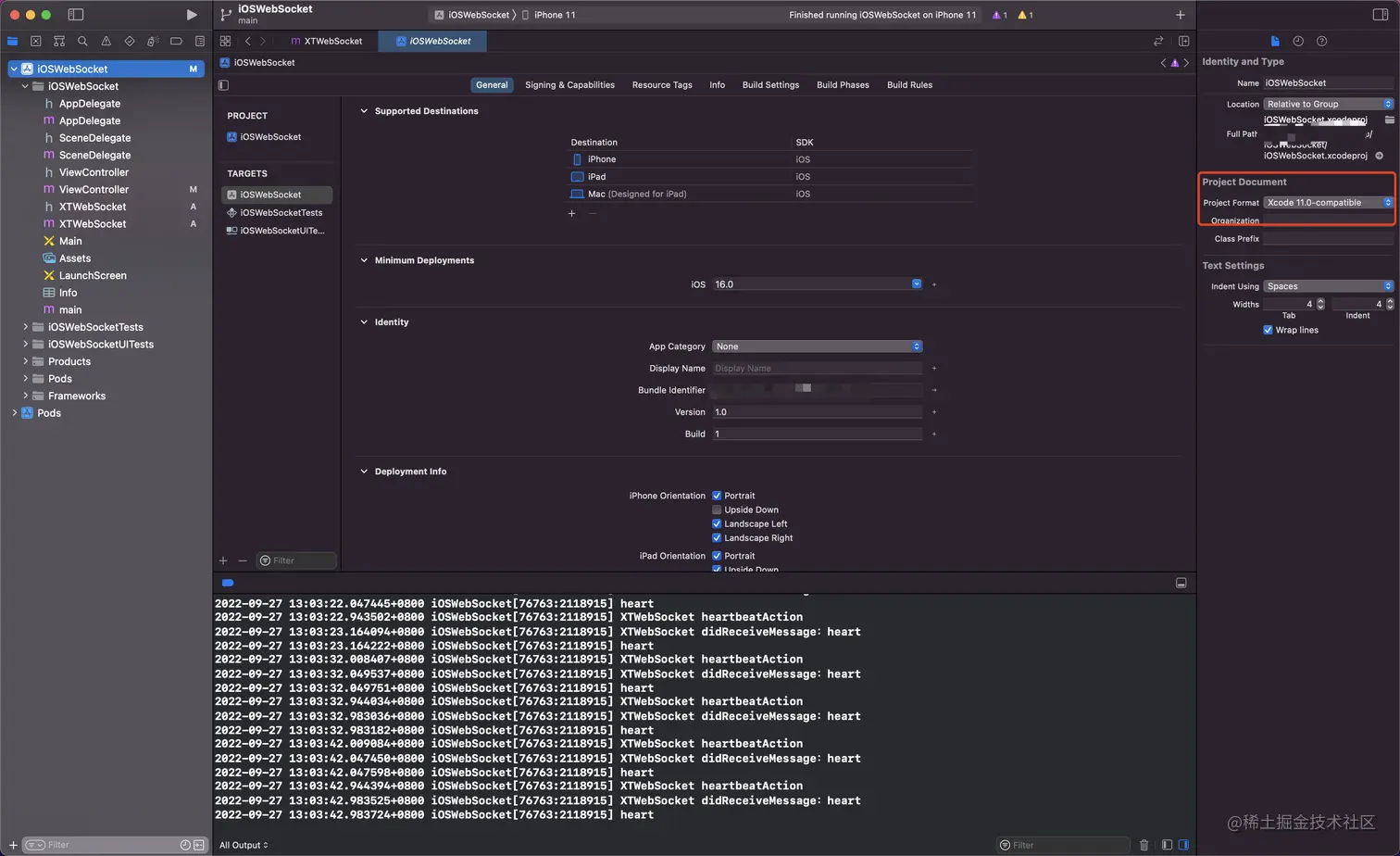Show the History inspector
The image size is (1400, 856).
[x=1298, y=41]
